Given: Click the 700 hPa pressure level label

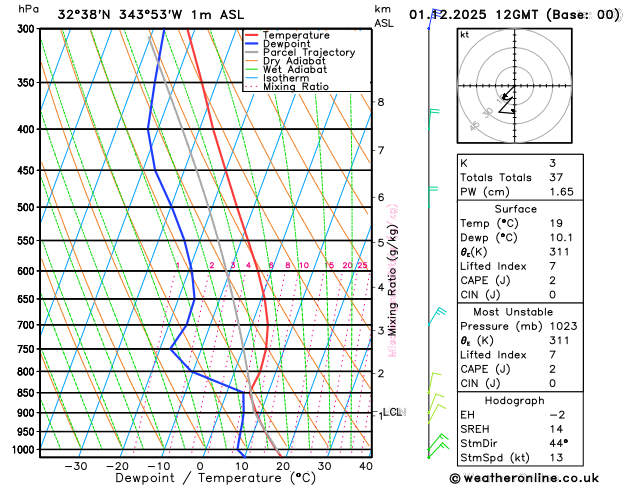Looking at the screenshot, I should pyautogui.click(x=28, y=325).
